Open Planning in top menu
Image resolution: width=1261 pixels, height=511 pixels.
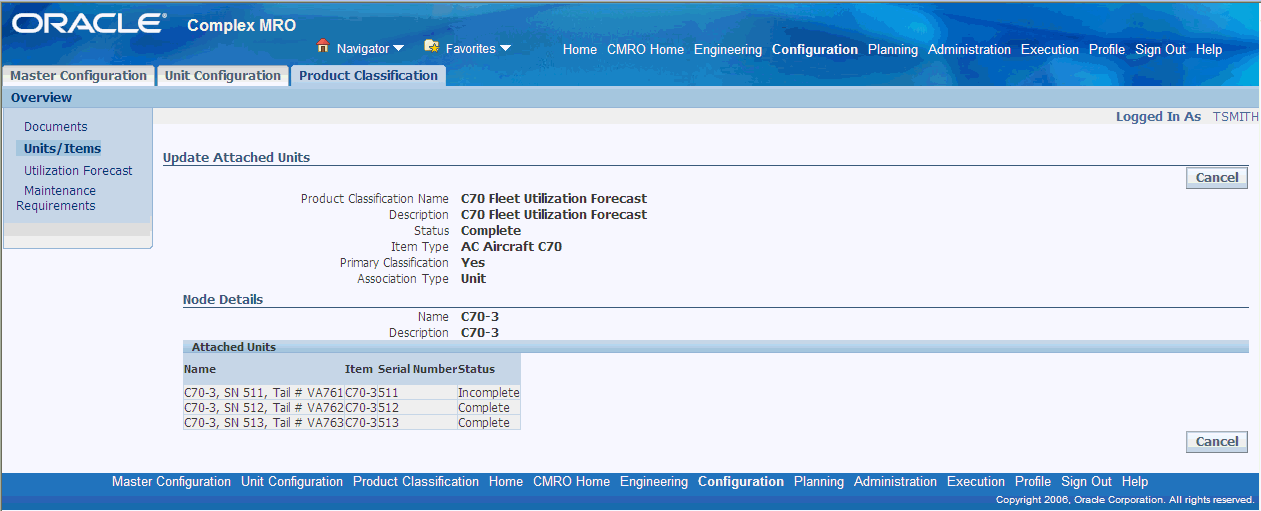[893, 50]
